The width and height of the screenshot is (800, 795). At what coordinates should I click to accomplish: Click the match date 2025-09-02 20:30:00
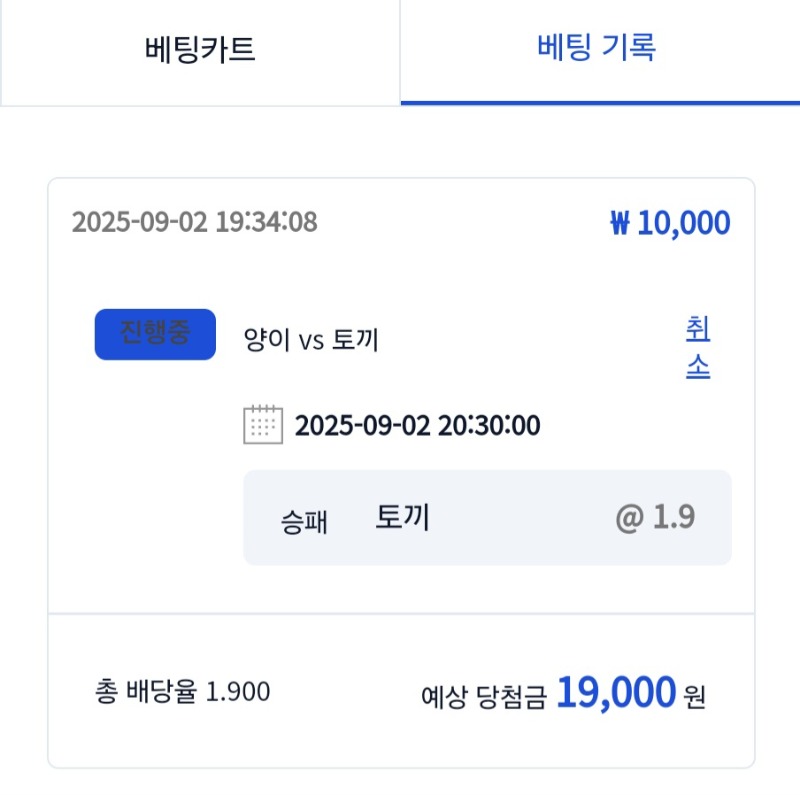coord(417,425)
